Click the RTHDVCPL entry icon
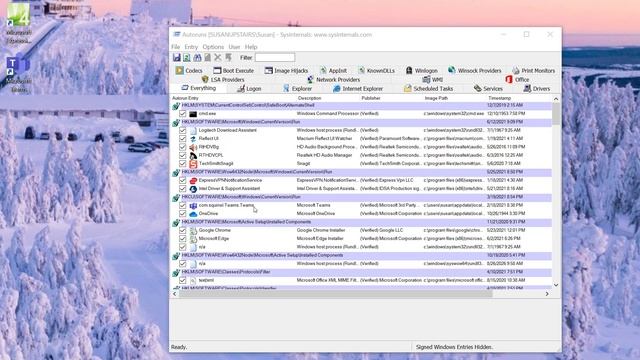This screenshot has height=360, width=640. (x=193, y=156)
